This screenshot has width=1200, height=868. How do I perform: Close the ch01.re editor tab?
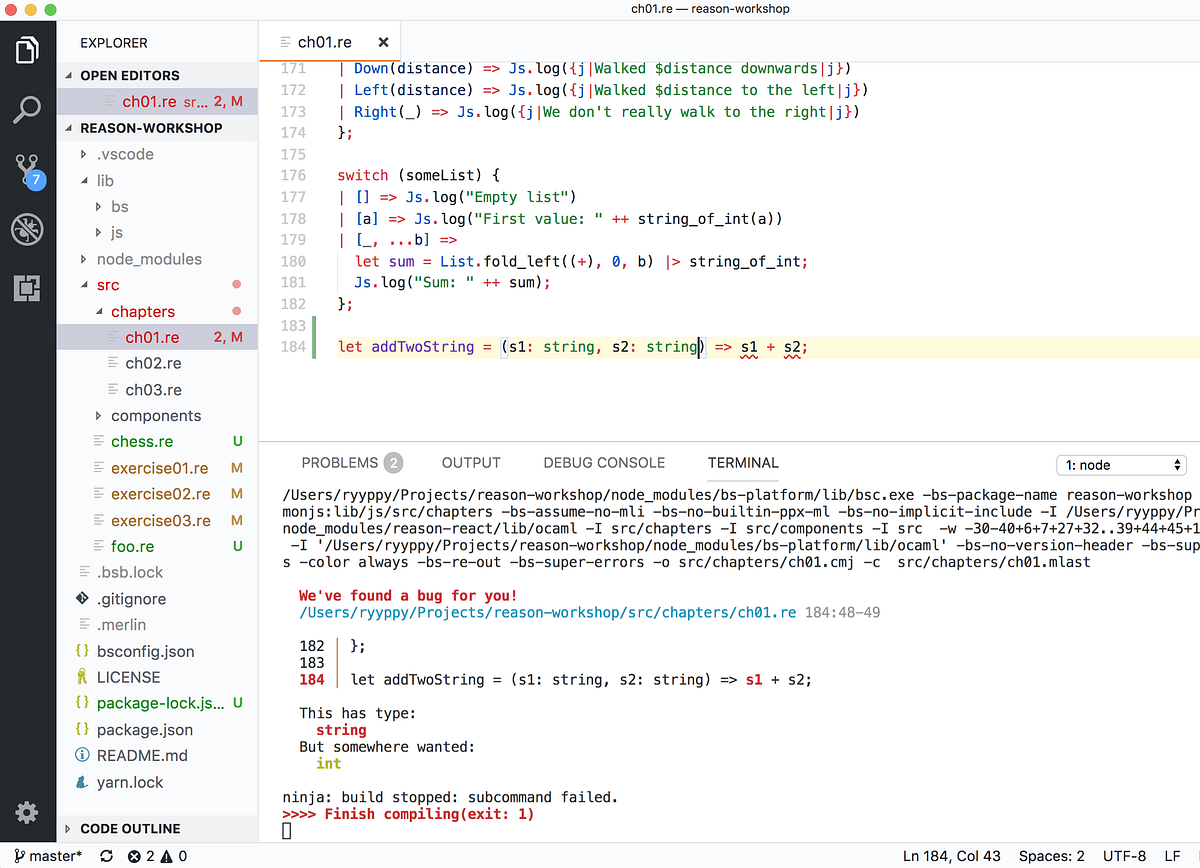pos(383,42)
